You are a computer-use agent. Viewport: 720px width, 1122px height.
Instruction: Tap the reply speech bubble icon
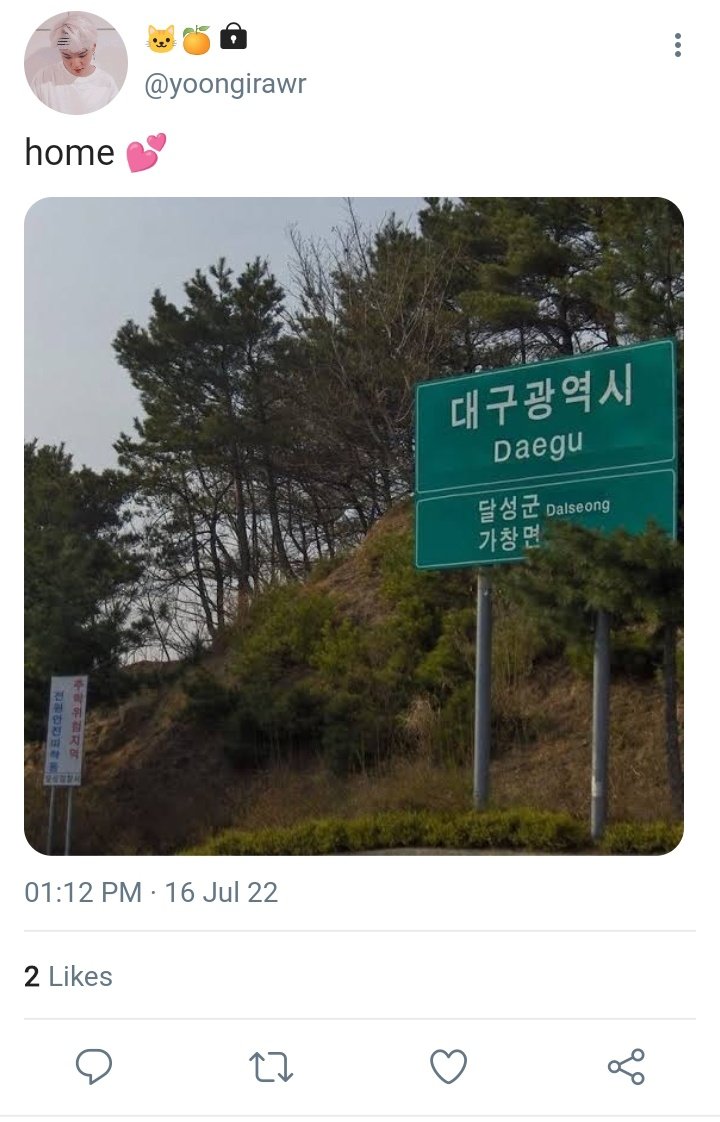[x=94, y=1066]
